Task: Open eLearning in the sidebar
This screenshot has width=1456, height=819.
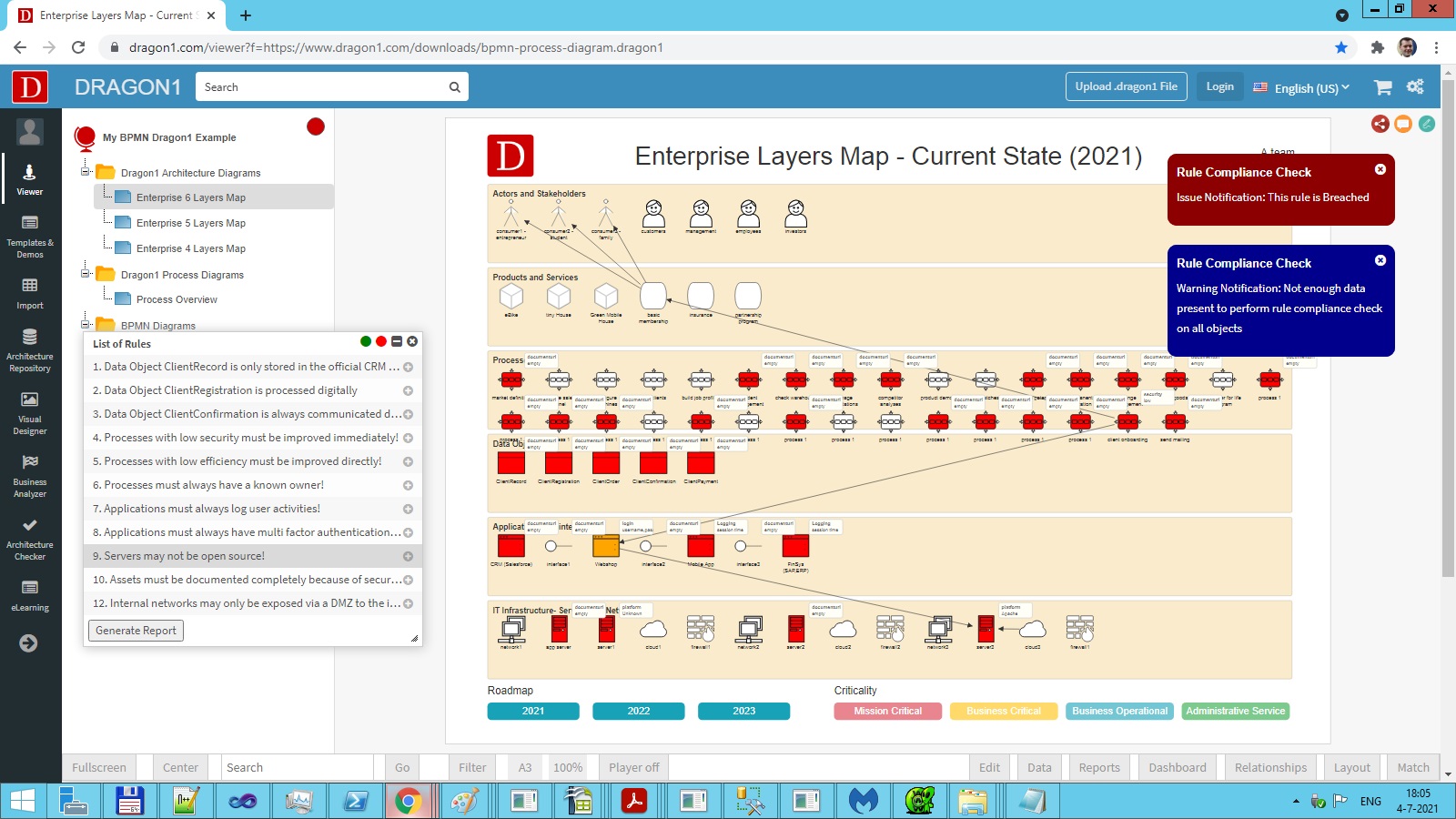Action: coord(30,595)
